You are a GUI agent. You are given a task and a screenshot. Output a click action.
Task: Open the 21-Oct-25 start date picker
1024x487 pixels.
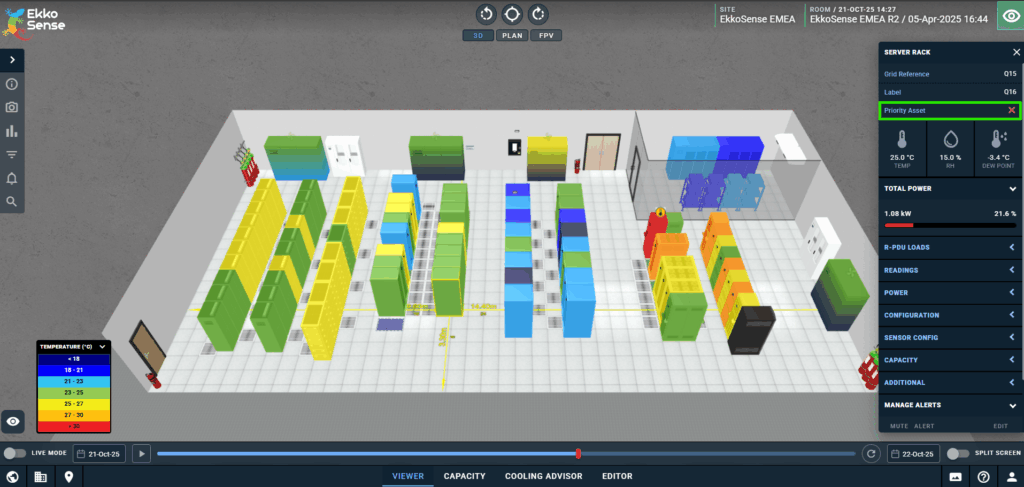(99, 453)
